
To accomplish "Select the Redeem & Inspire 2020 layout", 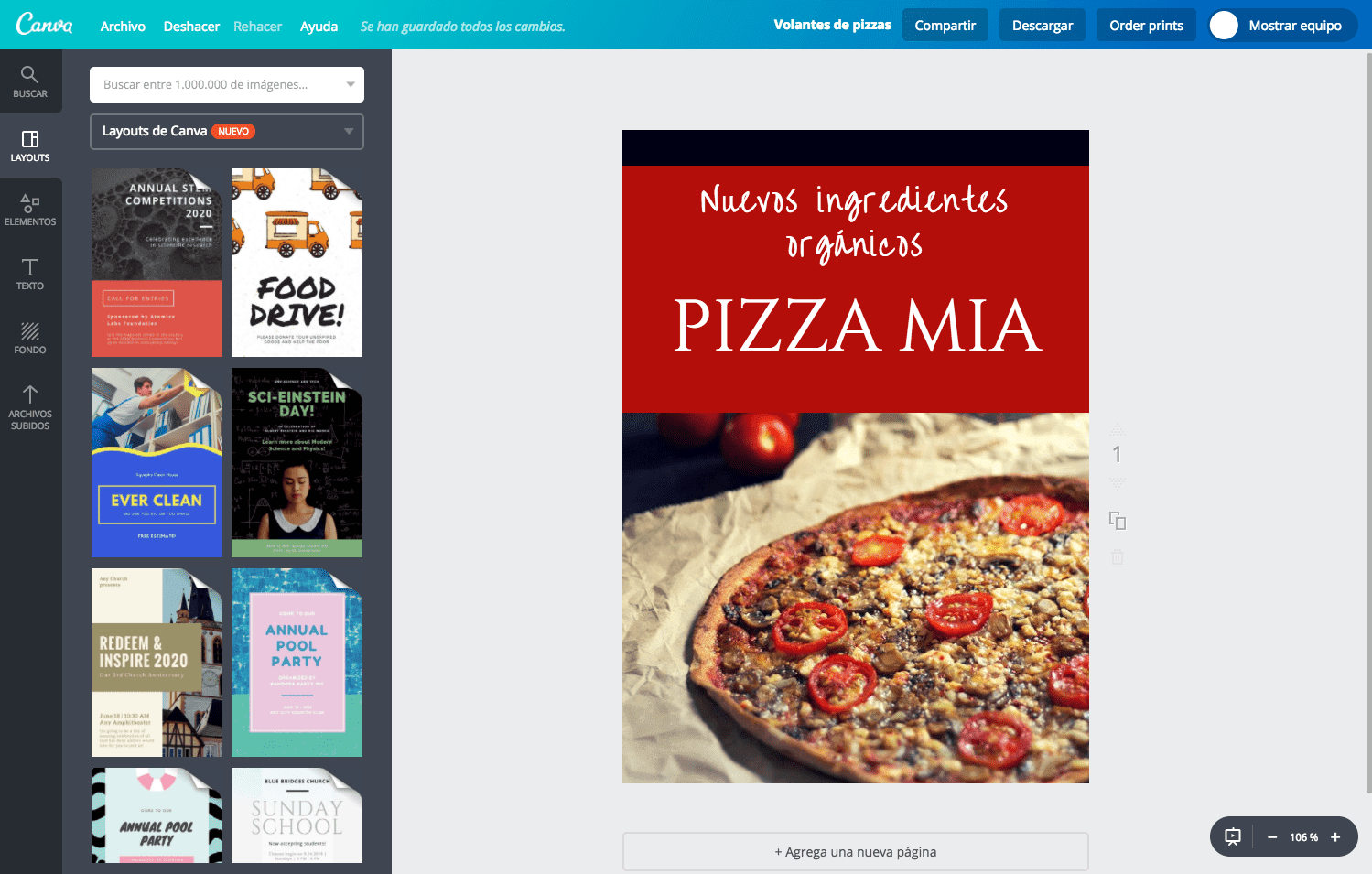I will coord(157,663).
